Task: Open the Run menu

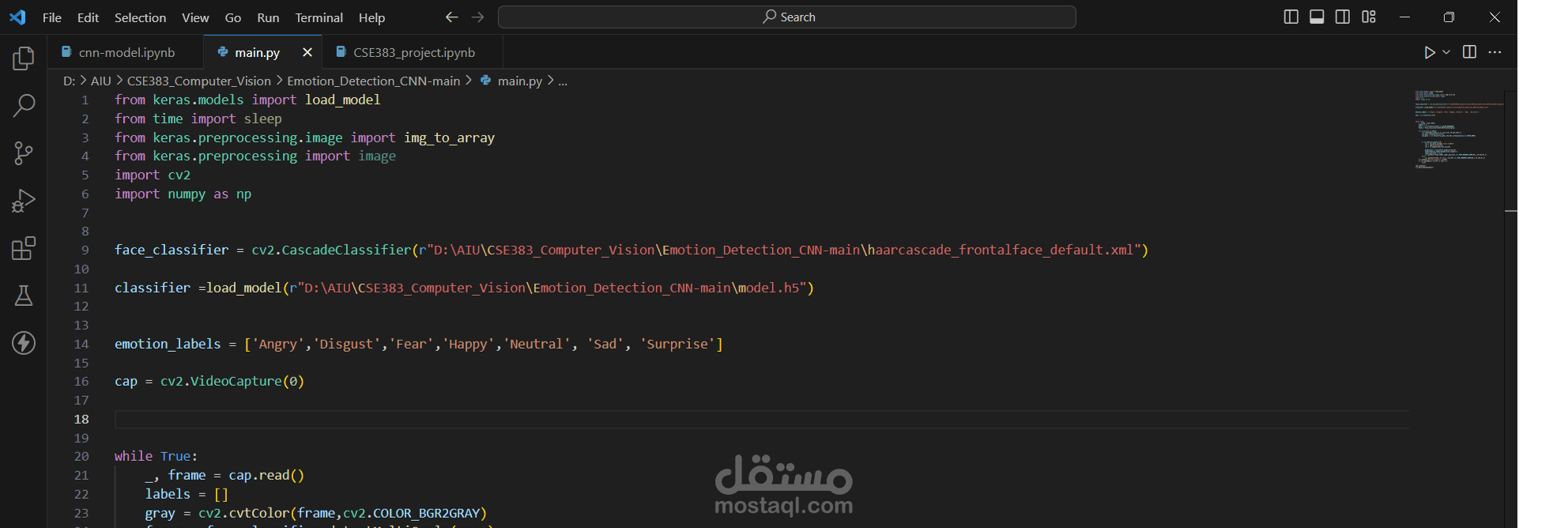Action: click(x=268, y=17)
